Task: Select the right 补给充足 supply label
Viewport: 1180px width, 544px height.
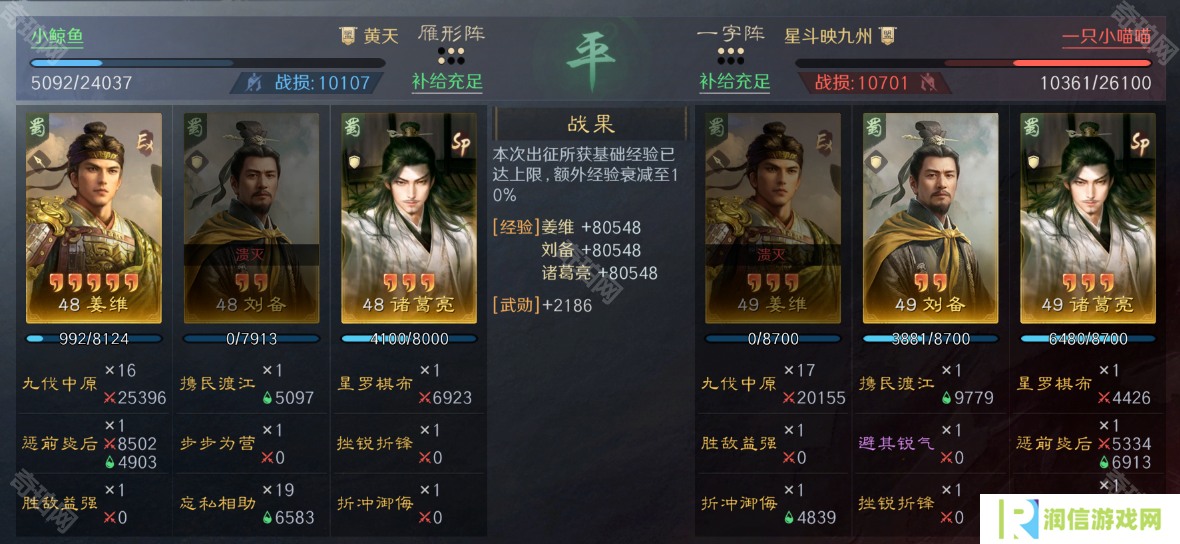Action: coord(734,81)
